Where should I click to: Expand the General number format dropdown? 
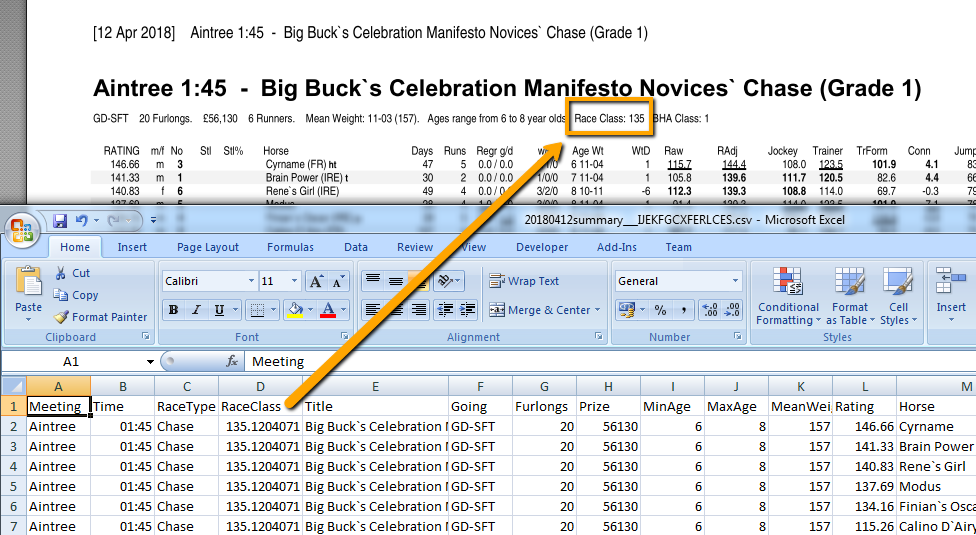coord(736,281)
